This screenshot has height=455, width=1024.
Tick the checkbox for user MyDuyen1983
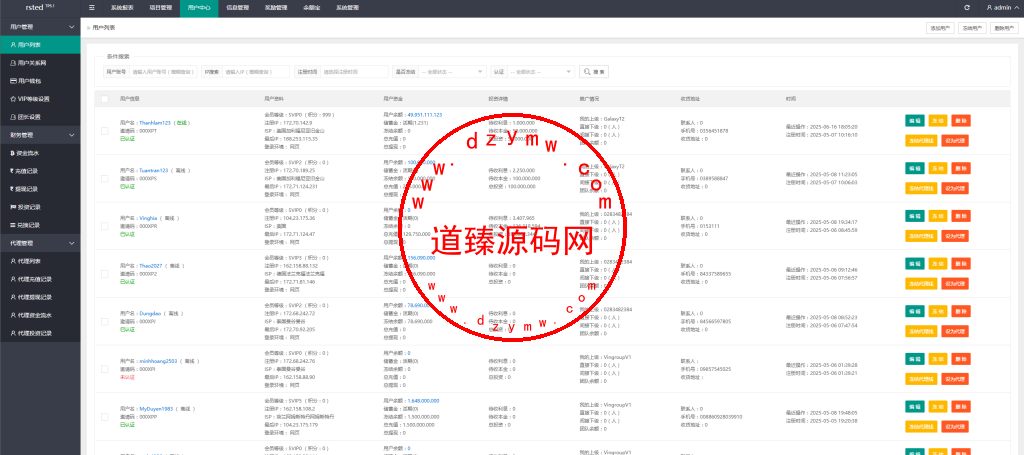tap(104, 416)
